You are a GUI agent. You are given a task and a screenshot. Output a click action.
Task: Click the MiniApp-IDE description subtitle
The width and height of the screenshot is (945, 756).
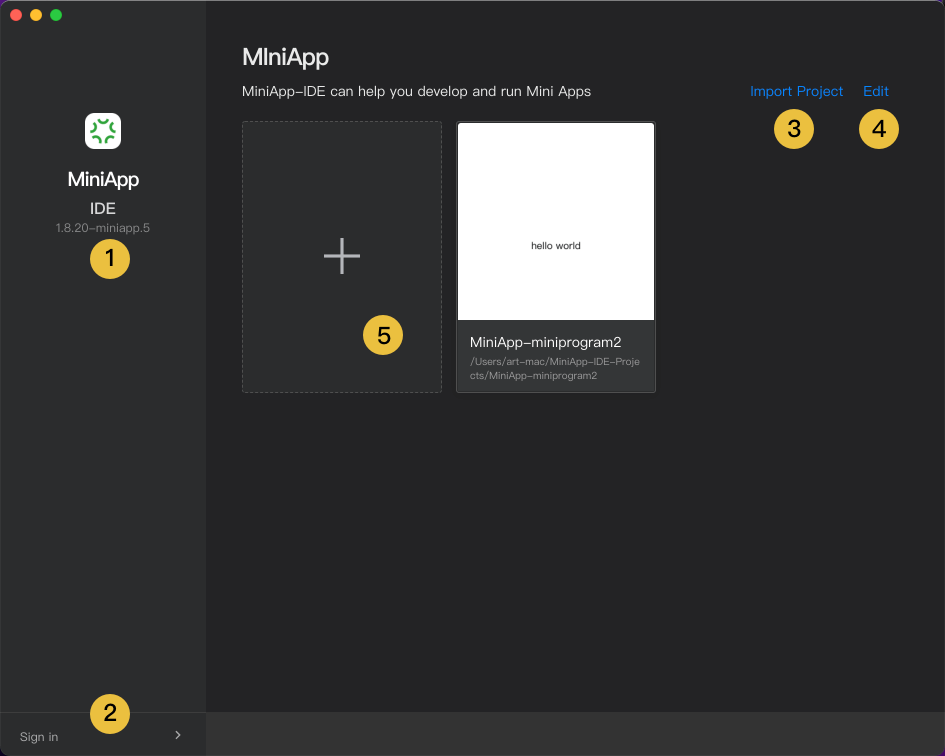click(416, 91)
